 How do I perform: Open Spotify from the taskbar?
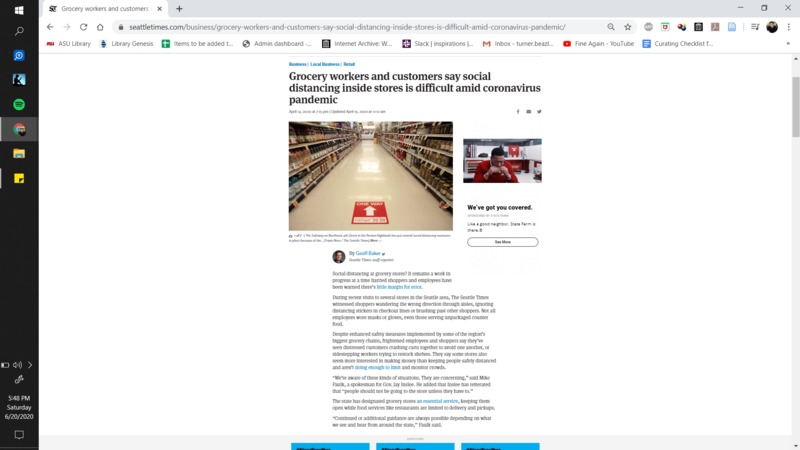[19, 105]
